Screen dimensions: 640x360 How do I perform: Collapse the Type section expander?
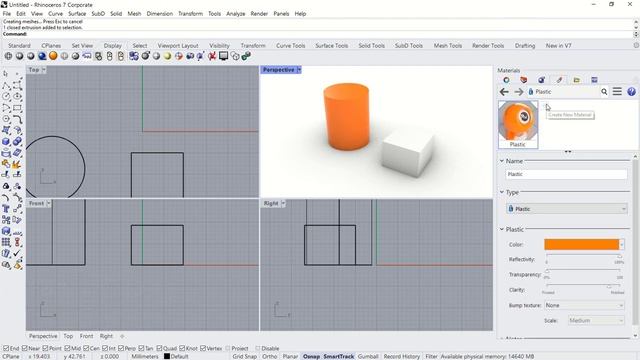point(502,192)
